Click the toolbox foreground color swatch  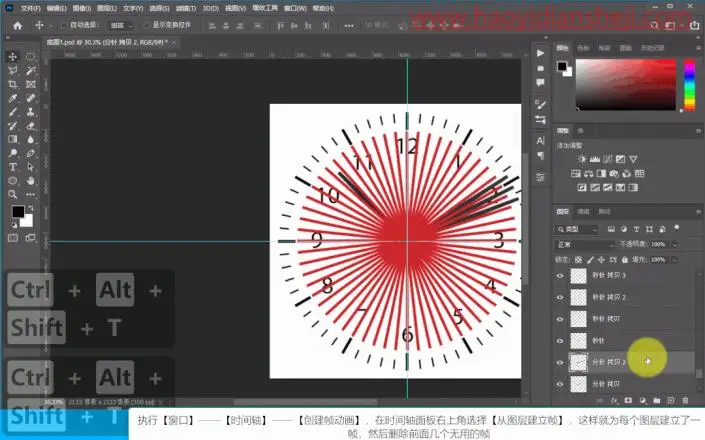tap(18, 211)
